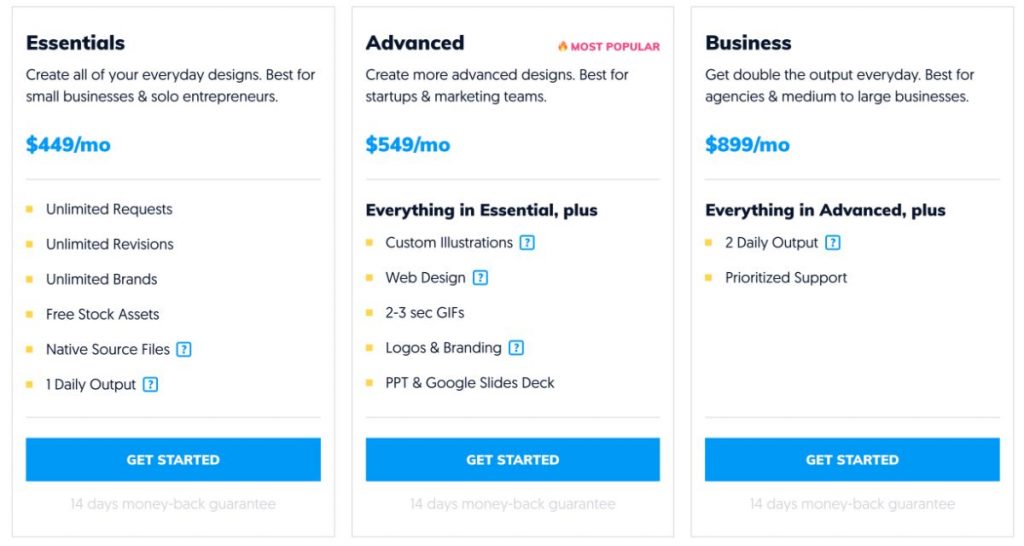Show info for 2 Daily Output

[833, 243]
